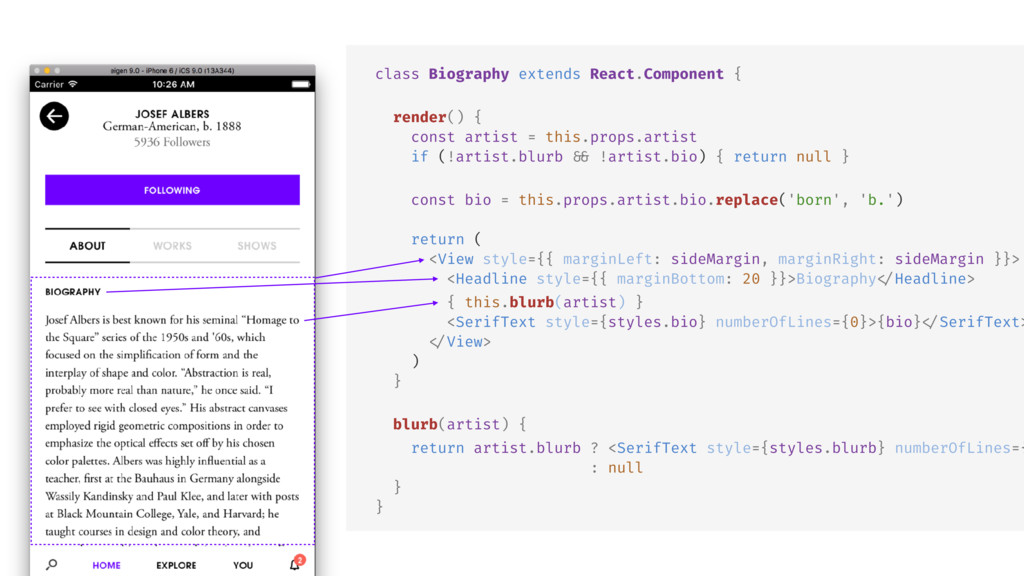
Task: Click the 'blurb(artist)' method definition
Action: pyautogui.click(x=451, y=424)
